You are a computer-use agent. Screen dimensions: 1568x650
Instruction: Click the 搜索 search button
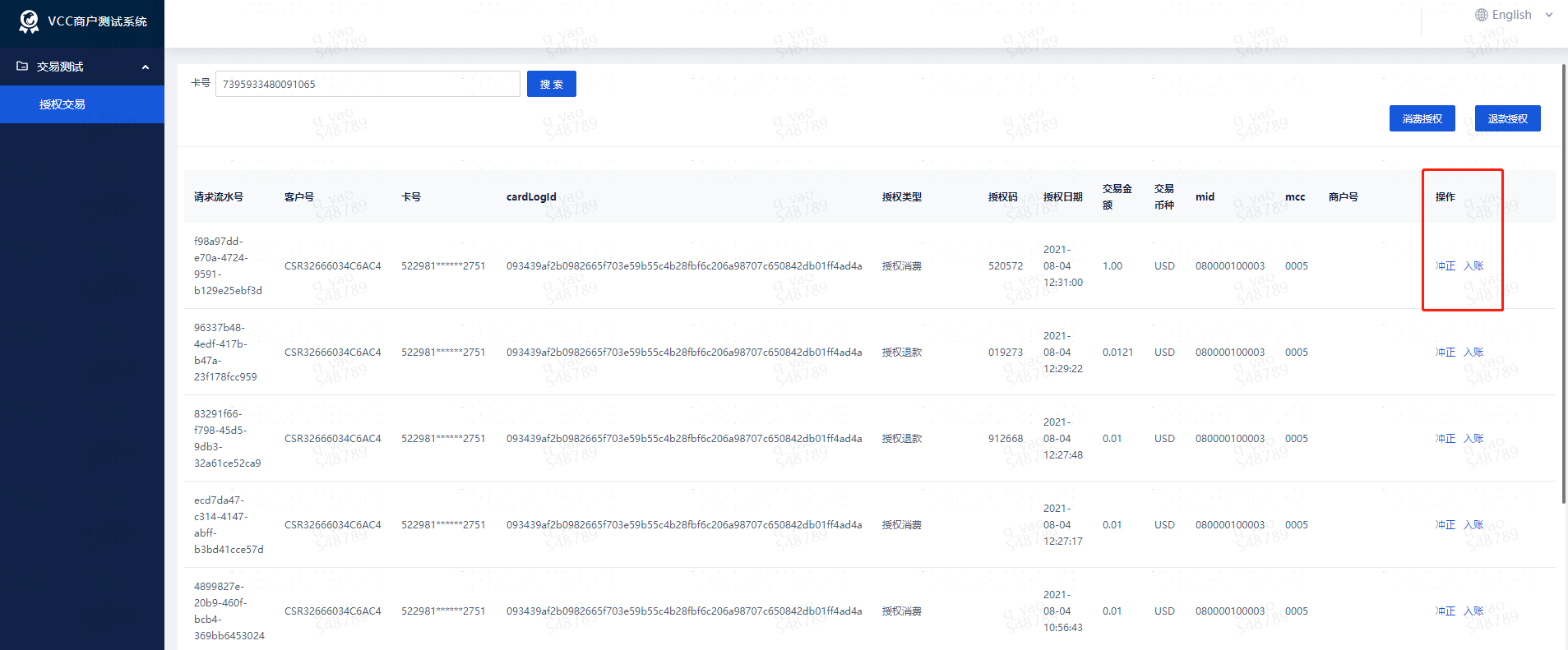[551, 84]
